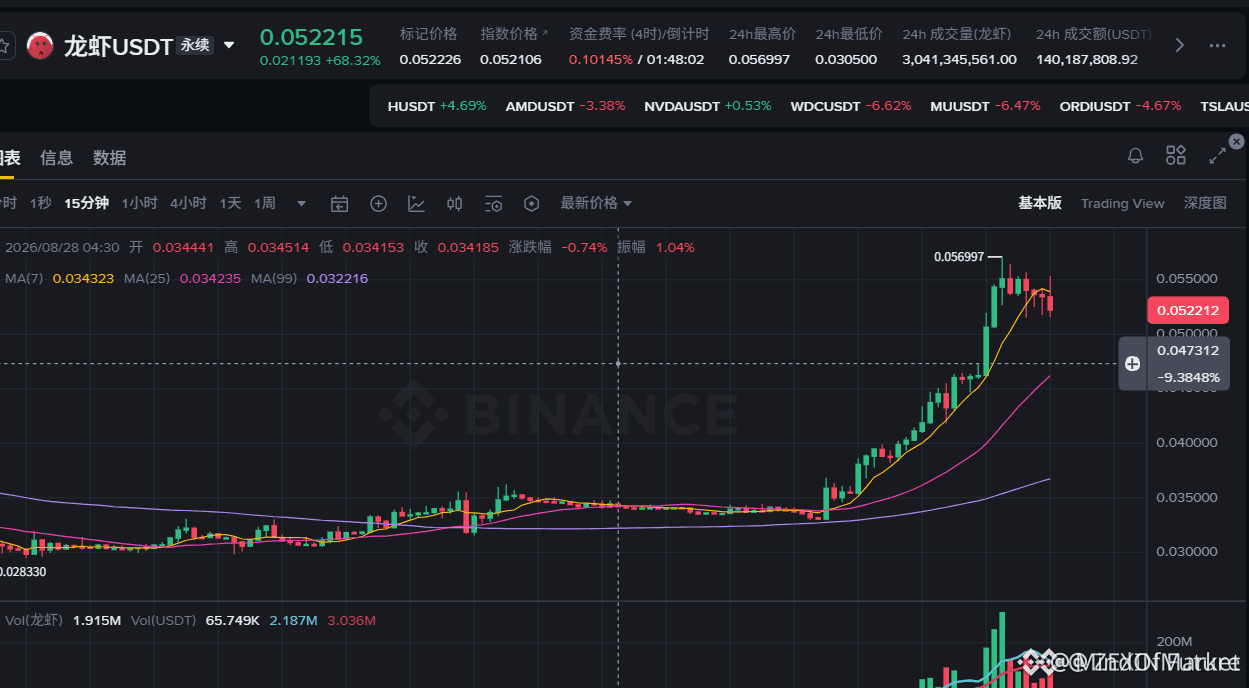This screenshot has width=1249, height=688.
Task: Switch to Trading View chart mode
Action: pyautogui.click(x=1122, y=203)
